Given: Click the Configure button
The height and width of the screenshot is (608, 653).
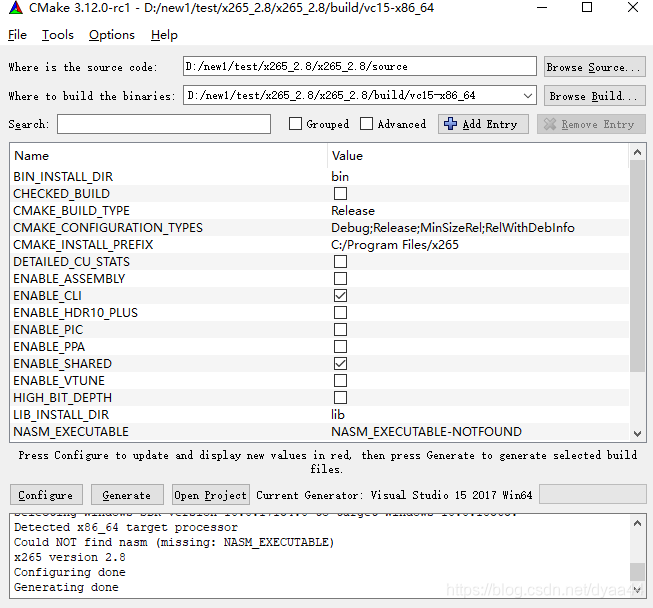Looking at the screenshot, I should click(46, 495).
